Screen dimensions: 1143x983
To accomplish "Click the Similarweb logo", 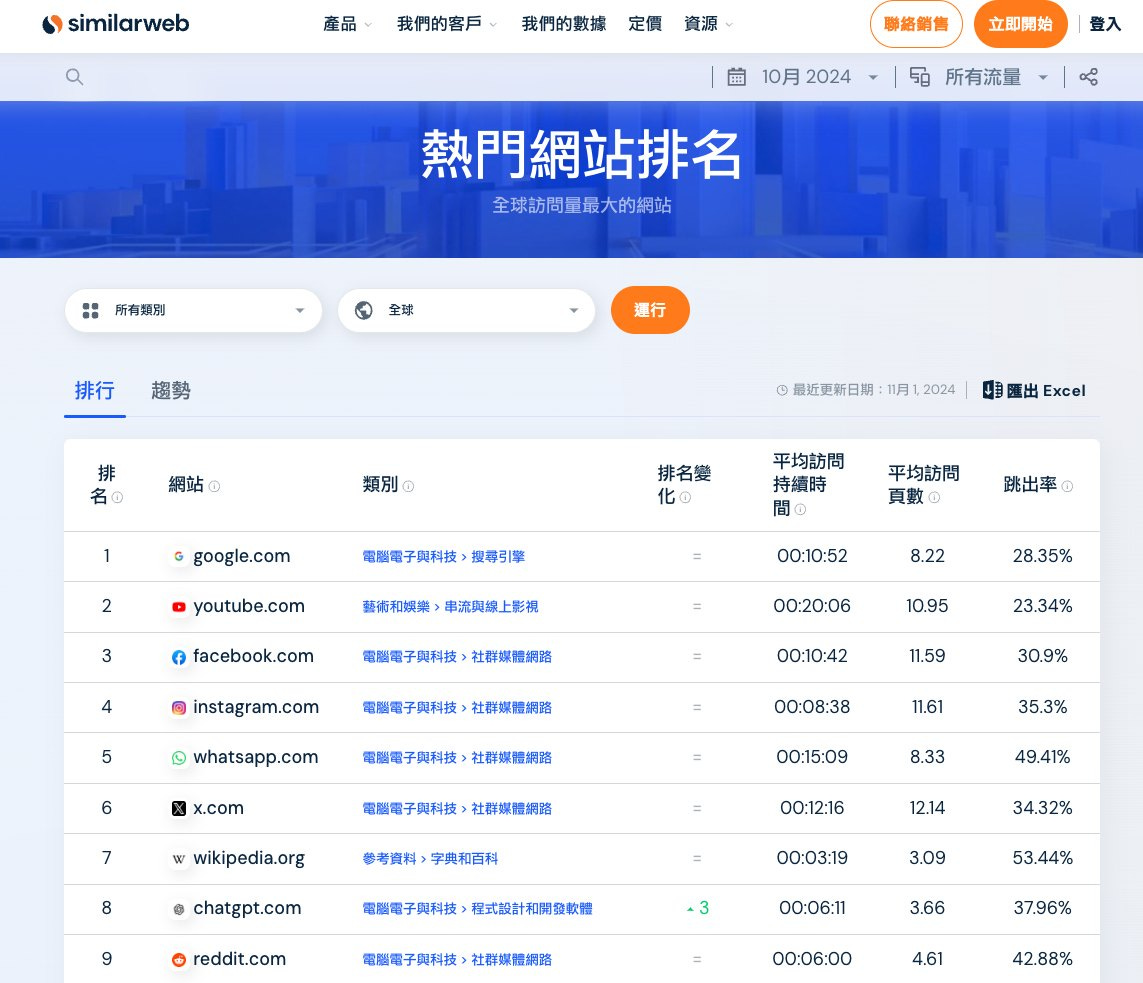I will (115, 24).
